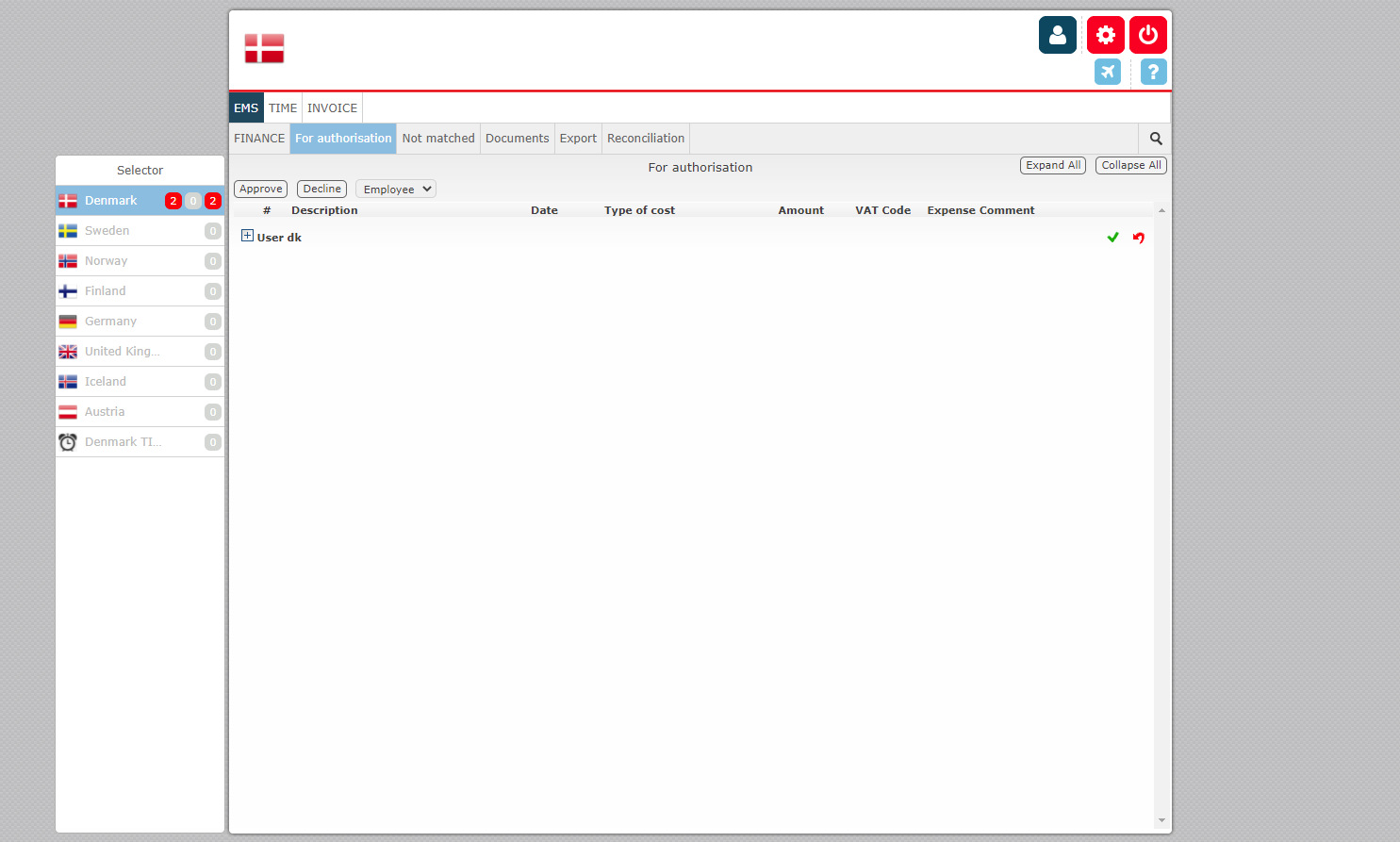Viewport: 1400px width, 842px height.
Task: Click the airplane travel icon
Action: tap(1108, 72)
